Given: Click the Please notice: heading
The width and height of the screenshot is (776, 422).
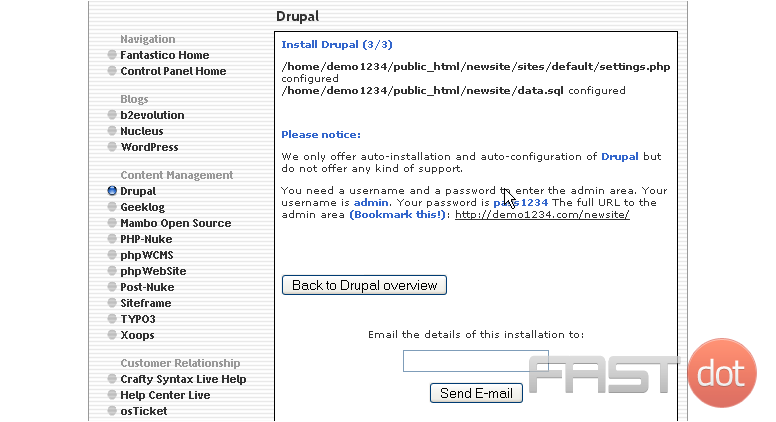Looking at the screenshot, I should coord(321,135).
